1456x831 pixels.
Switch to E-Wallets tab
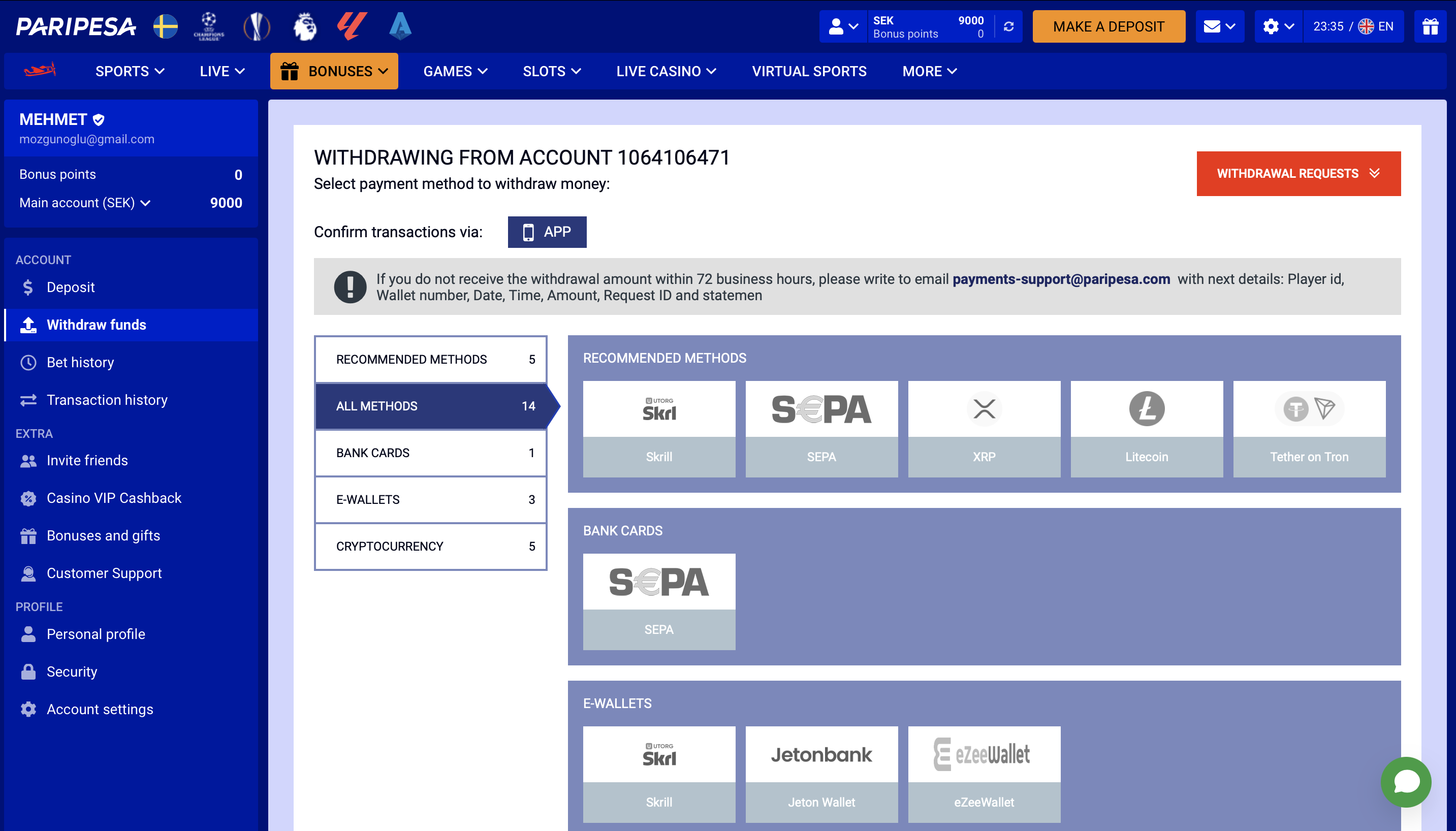[x=431, y=499]
